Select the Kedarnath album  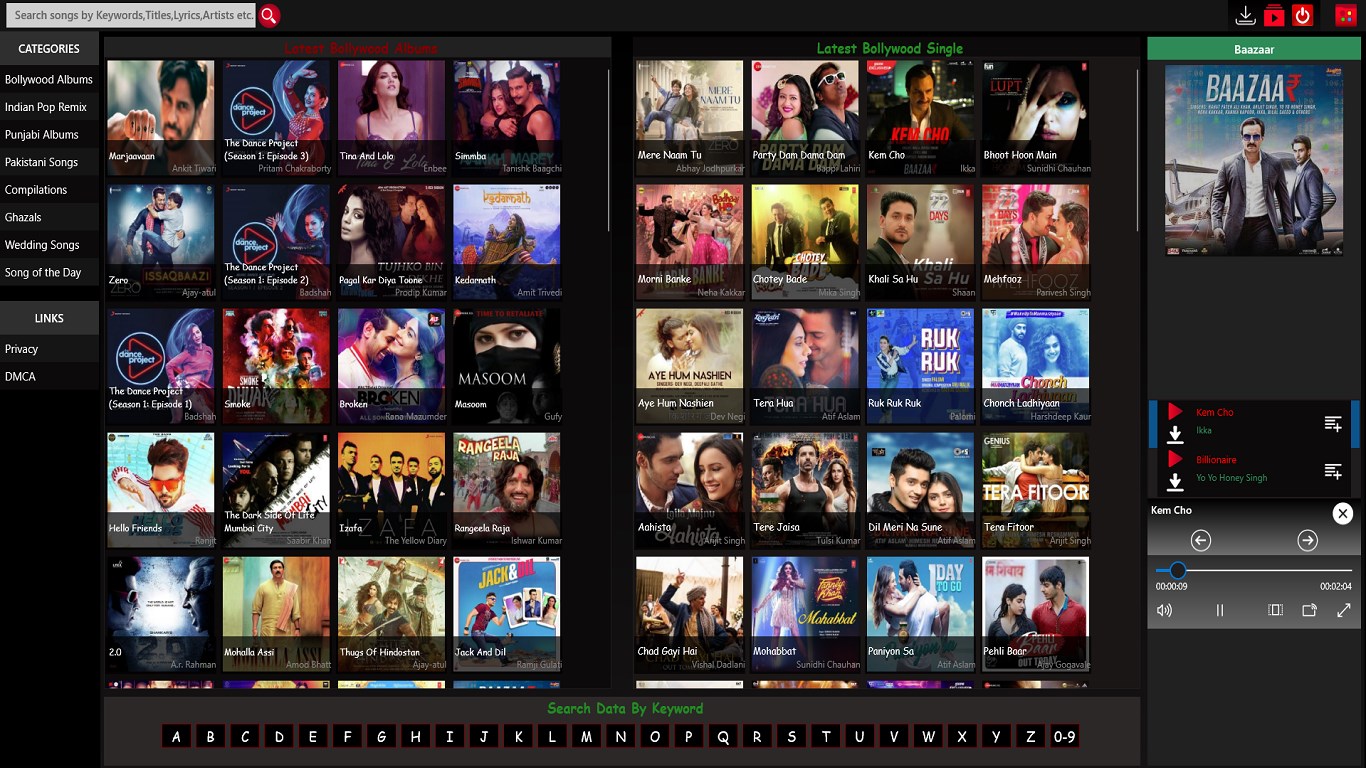click(x=507, y=242)
